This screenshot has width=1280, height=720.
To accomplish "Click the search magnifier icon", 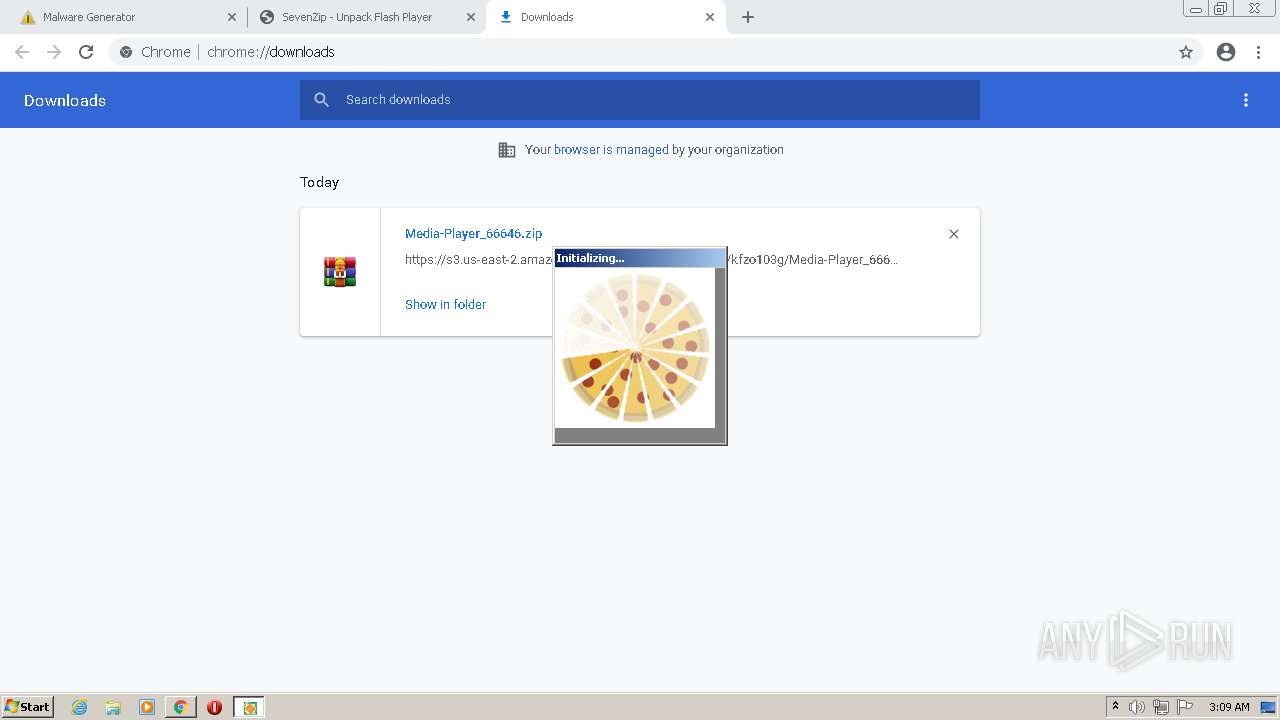I will click(321, 100).
